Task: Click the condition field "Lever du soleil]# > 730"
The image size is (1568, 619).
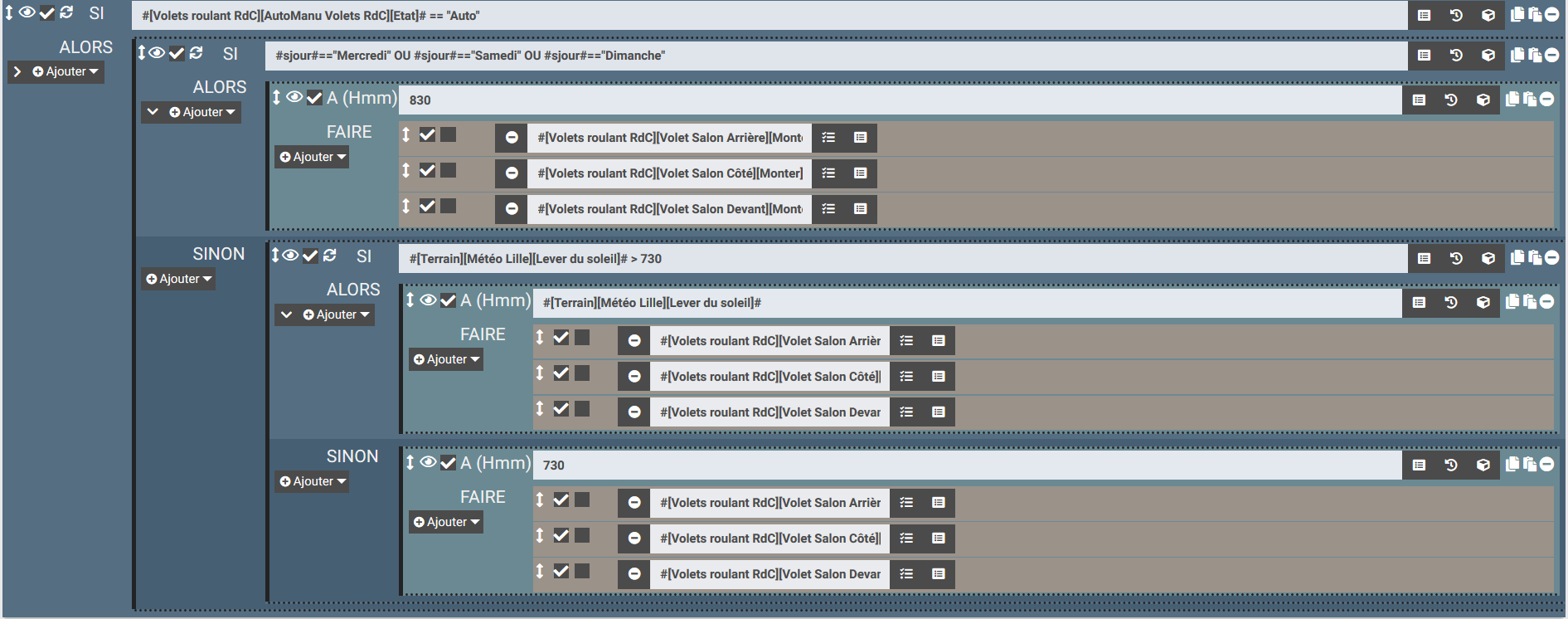Action: (x=903, y=259)
